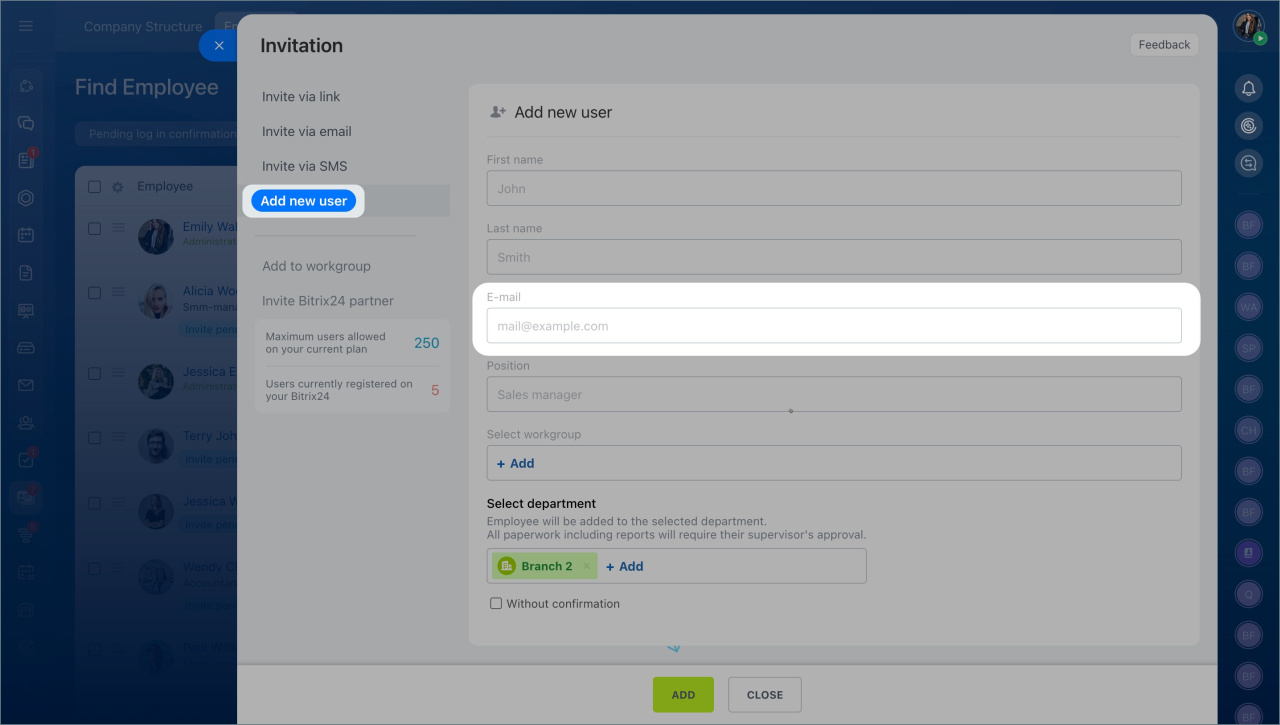
Task: Toggle the Without confirmation checkbox
Action: click(x=496, y=604)
